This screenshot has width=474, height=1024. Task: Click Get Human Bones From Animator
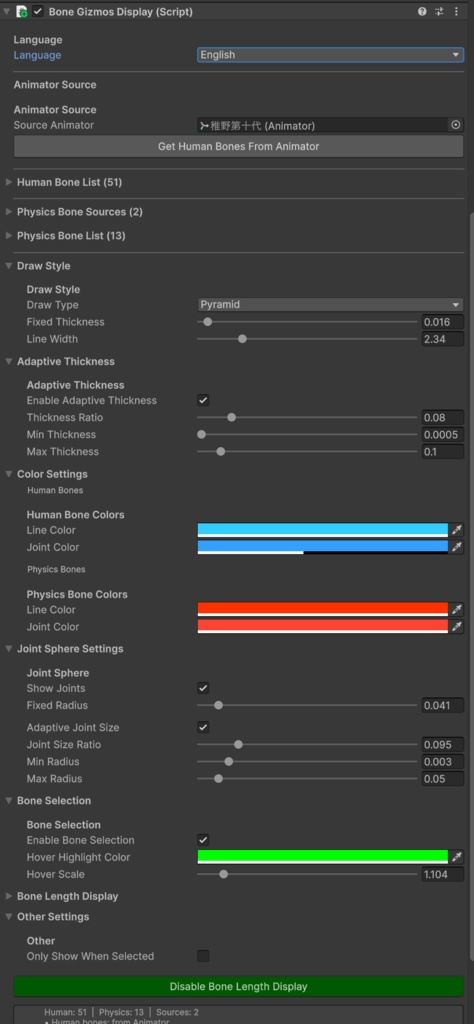(x=238, y=146)
